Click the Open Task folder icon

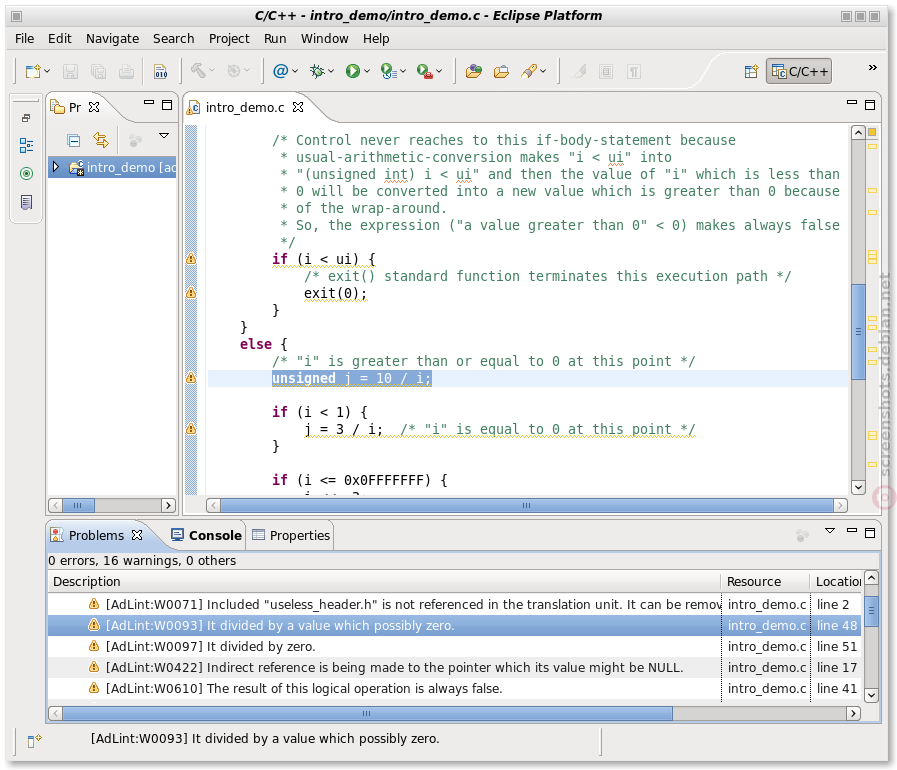pos(501,71)
